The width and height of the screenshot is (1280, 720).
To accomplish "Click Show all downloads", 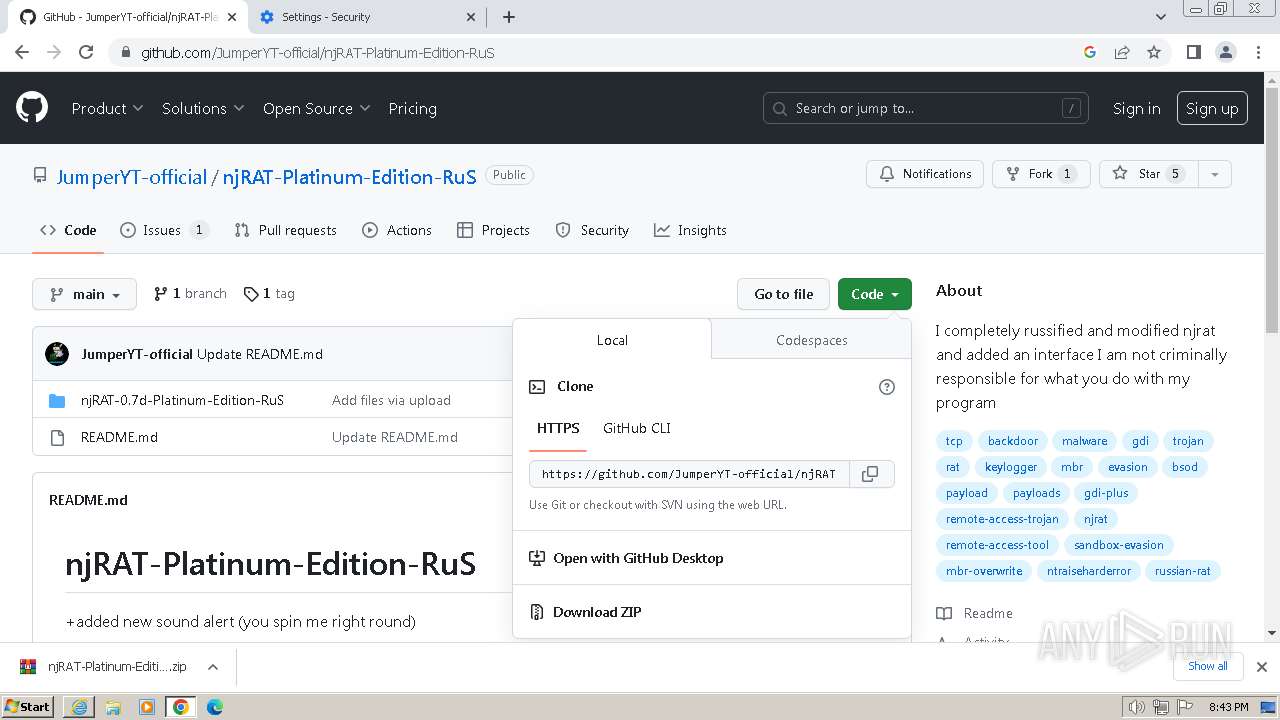I will [1208, 666].
